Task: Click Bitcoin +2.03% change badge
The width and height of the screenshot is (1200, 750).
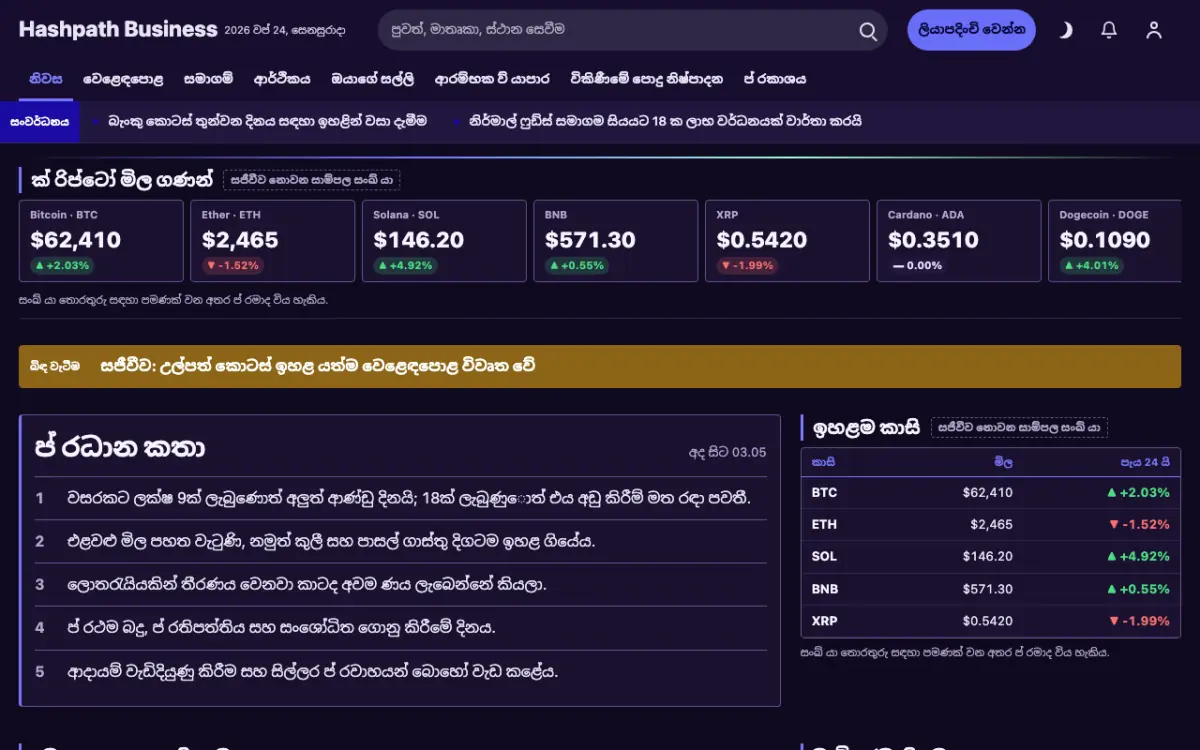Action: 62,266
